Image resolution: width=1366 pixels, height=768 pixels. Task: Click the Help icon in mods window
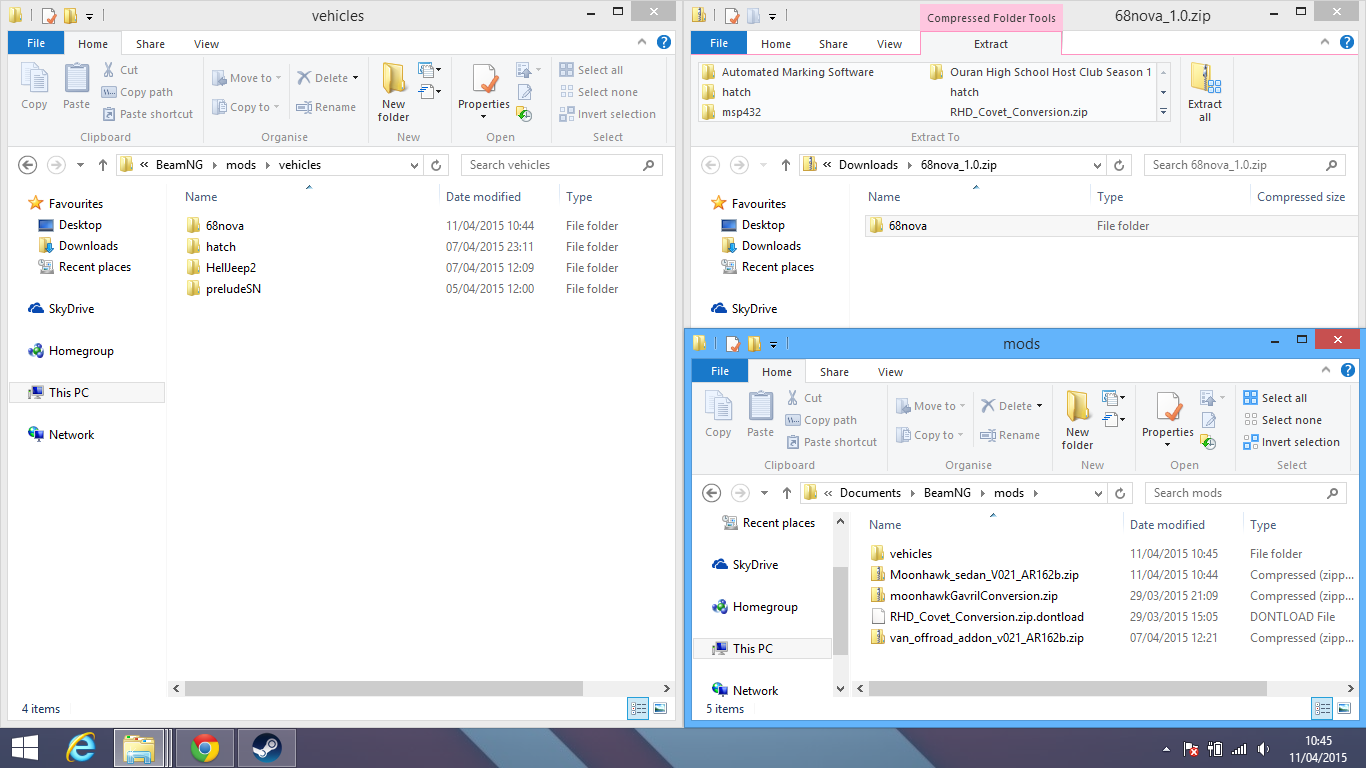[1348, 371]
